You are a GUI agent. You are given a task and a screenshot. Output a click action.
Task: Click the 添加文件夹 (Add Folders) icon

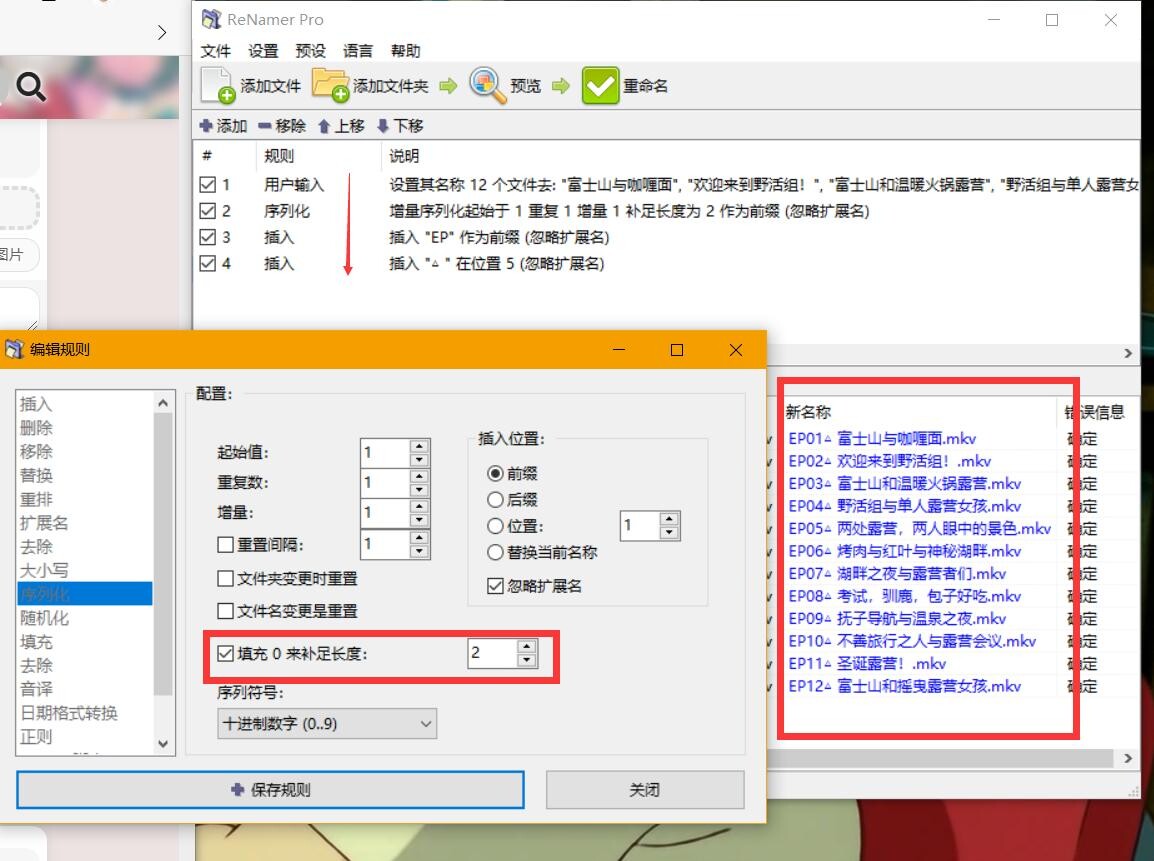(x=330, y=86)
